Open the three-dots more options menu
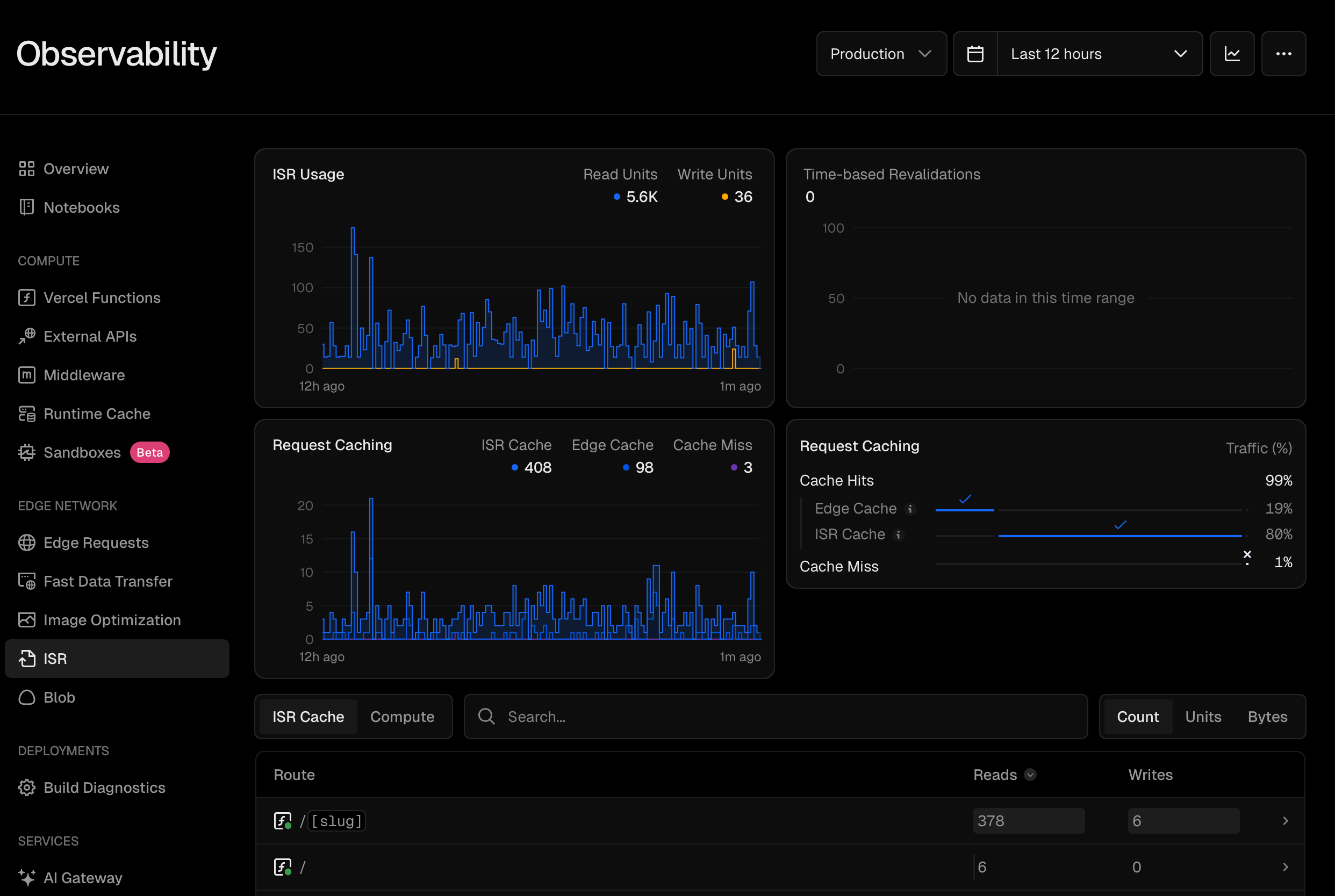 tap(1283, 54)
